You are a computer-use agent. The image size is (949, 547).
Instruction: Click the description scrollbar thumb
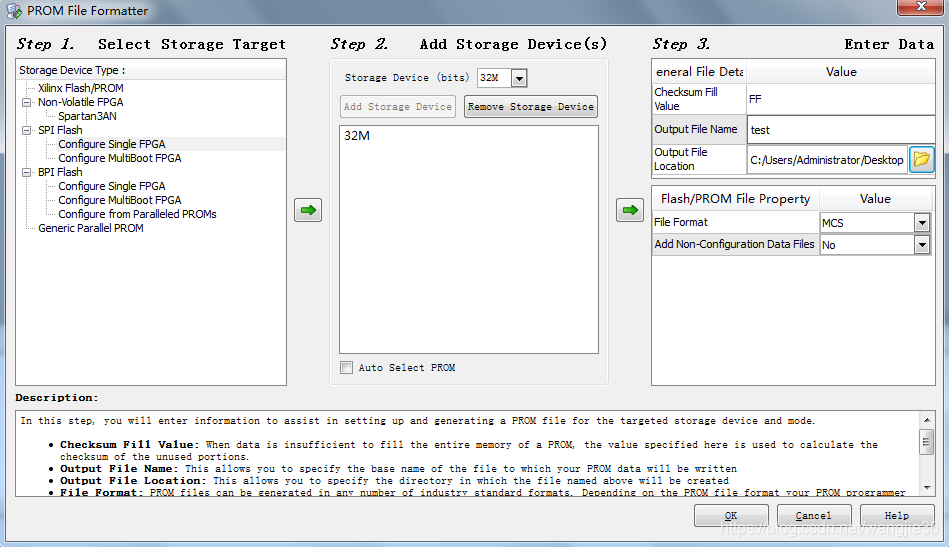[x=927, y=441]
